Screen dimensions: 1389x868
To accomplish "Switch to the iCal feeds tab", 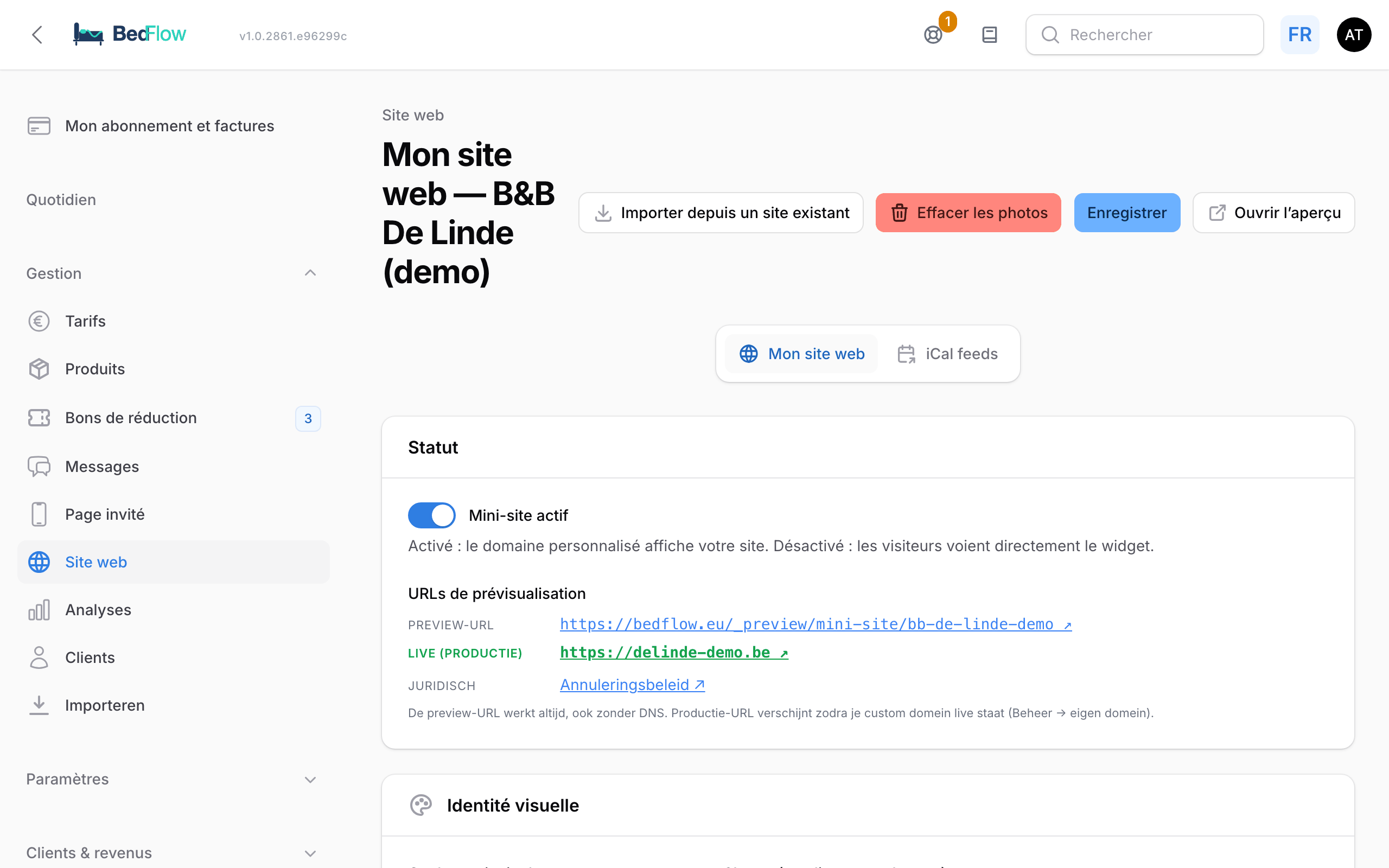I will click(947, 354).
